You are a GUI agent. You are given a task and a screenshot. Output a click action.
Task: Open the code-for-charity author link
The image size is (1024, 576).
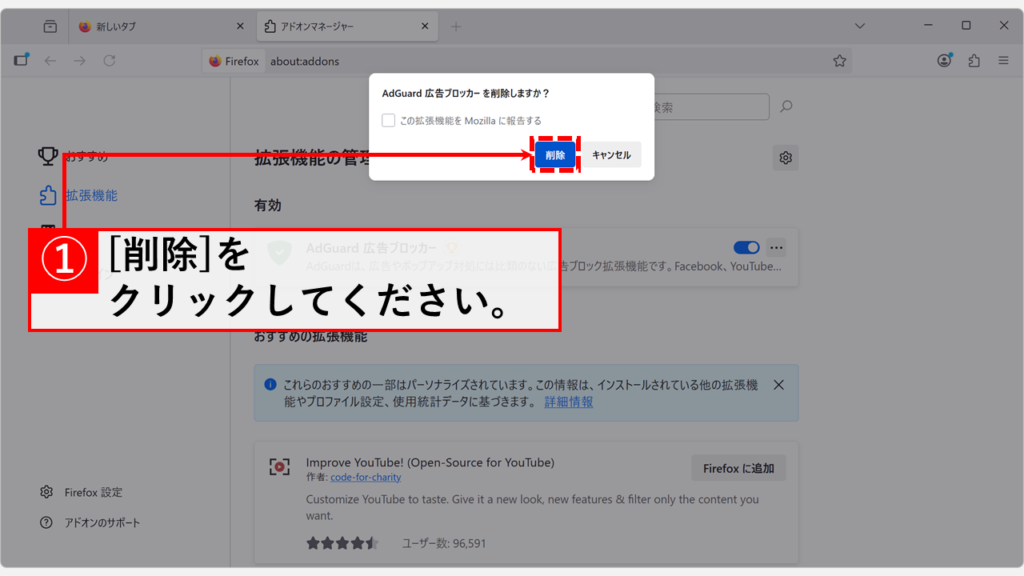(366, 477)
